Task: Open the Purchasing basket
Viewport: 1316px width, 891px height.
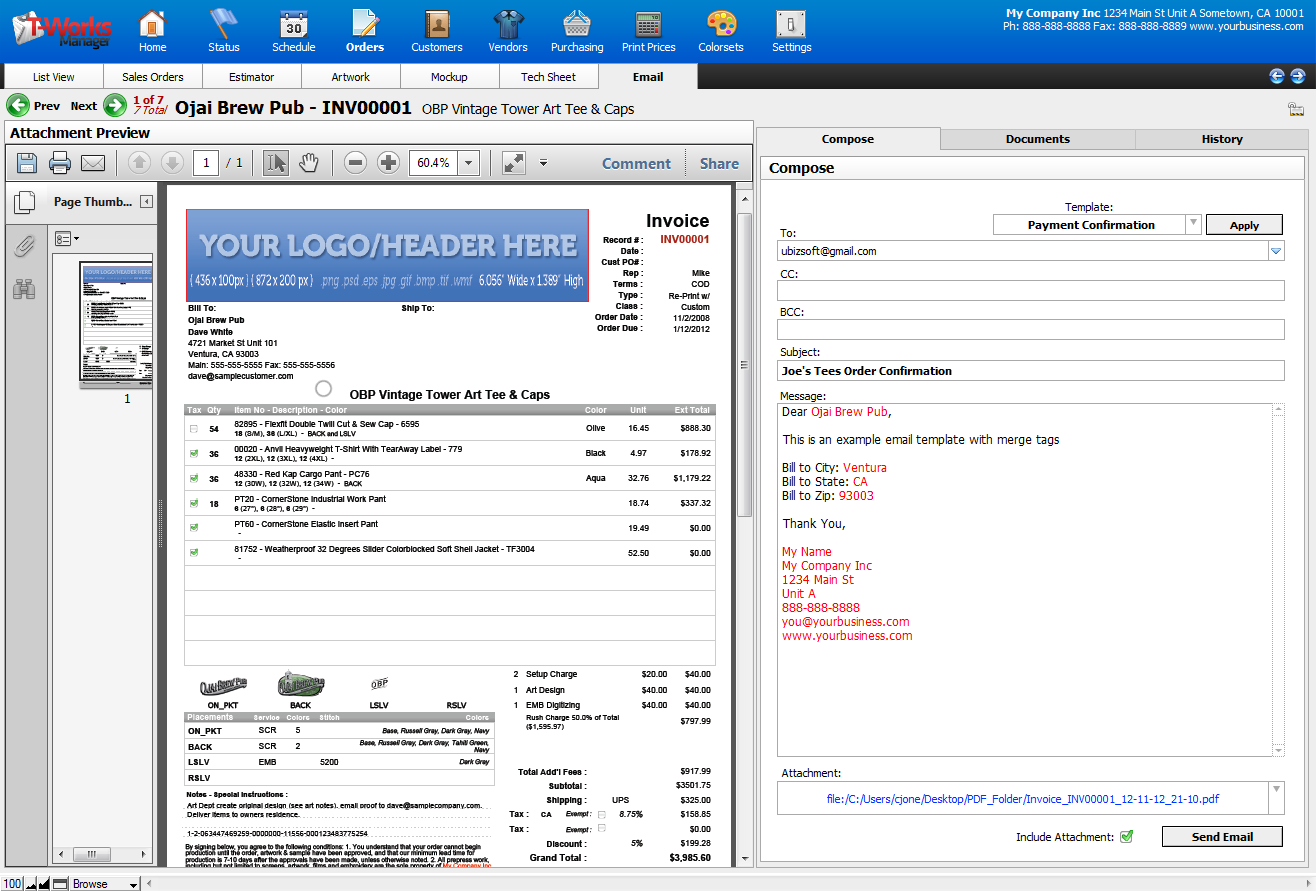Action: click(x=577, y=30)
